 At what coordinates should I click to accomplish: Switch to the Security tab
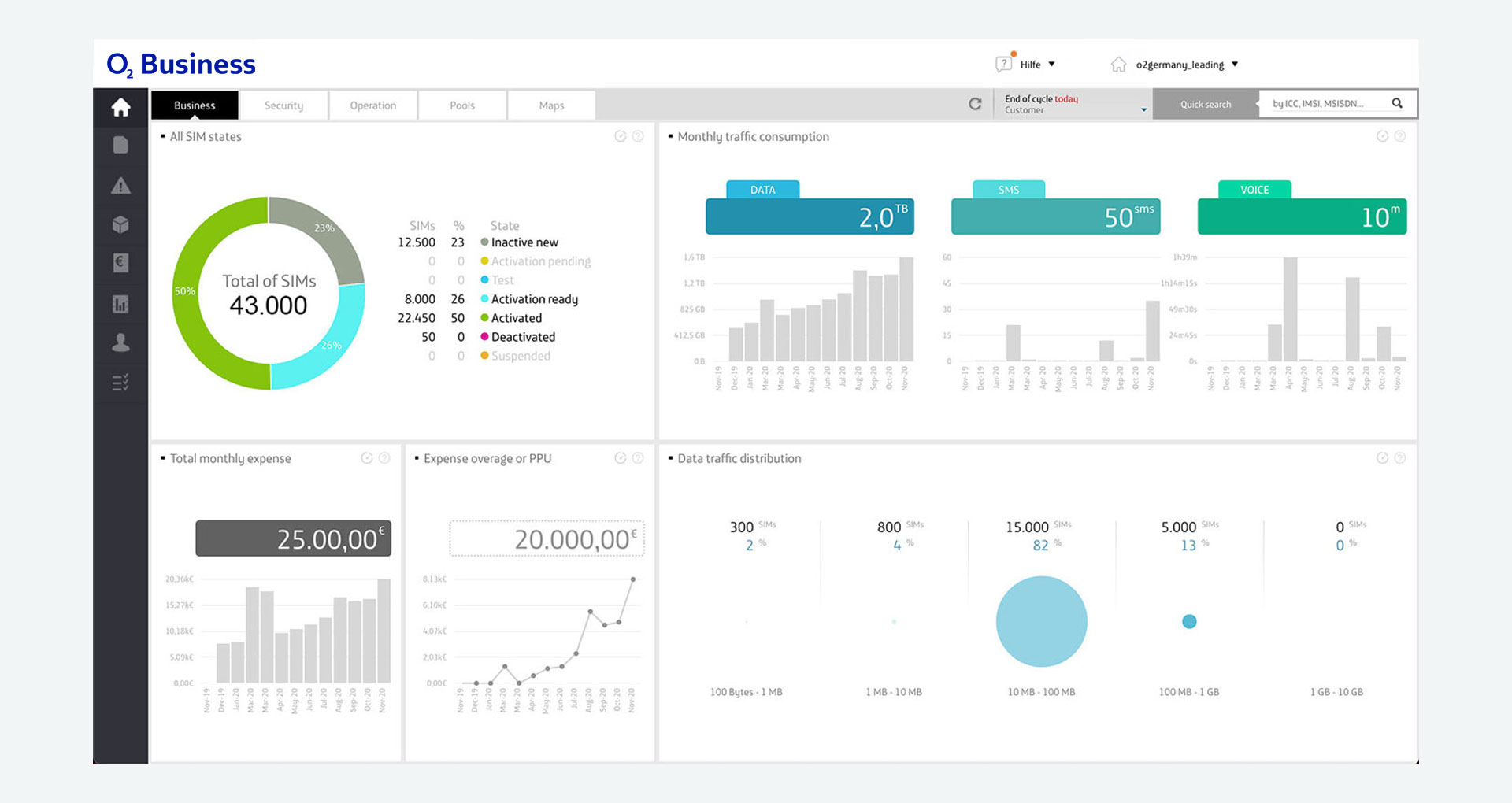click(x=283, y=105)
